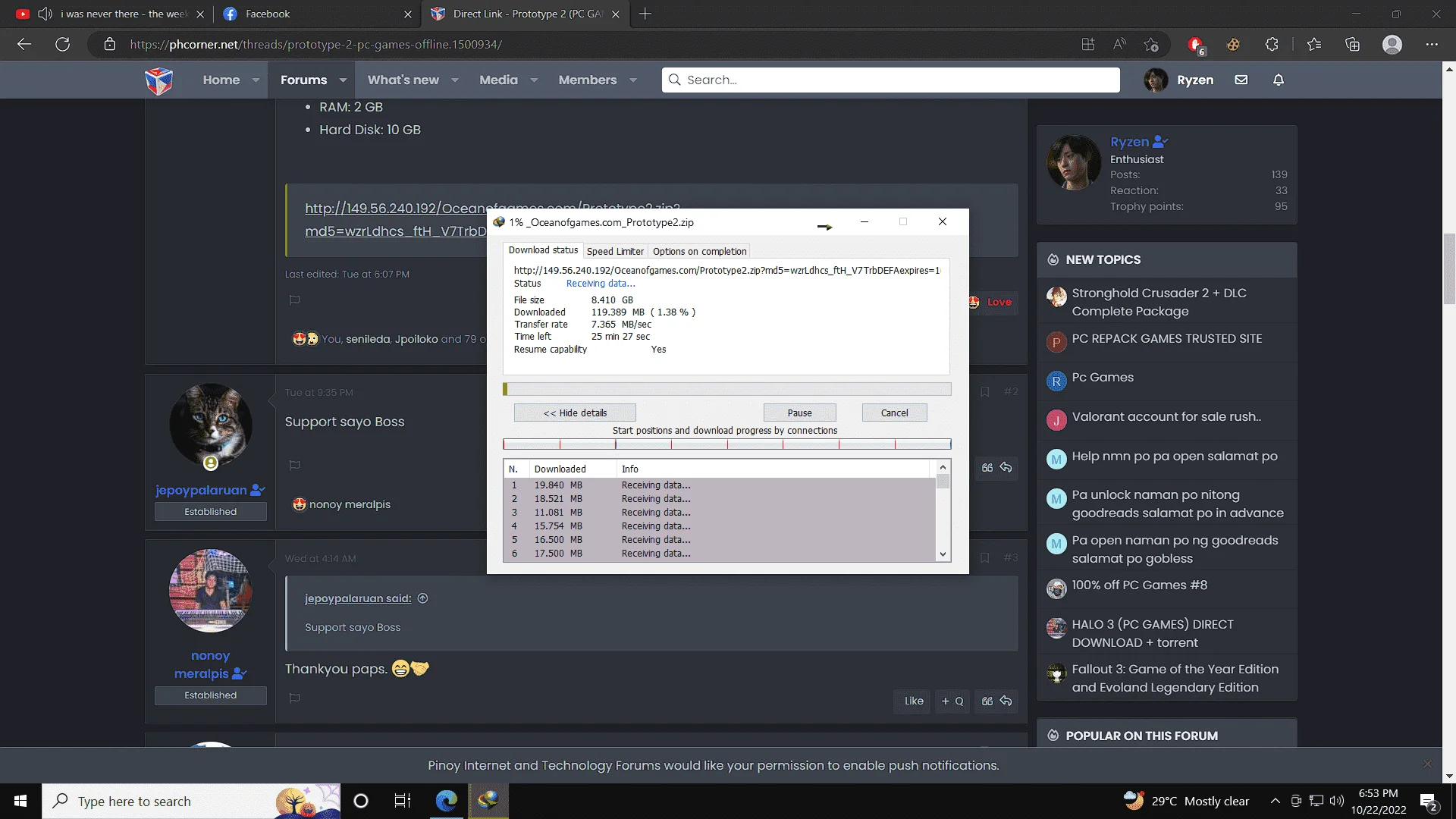Viewport: 1456px width, 819px height.
Task: Open the forum inbox mail icon
Action: (1241, 80)
